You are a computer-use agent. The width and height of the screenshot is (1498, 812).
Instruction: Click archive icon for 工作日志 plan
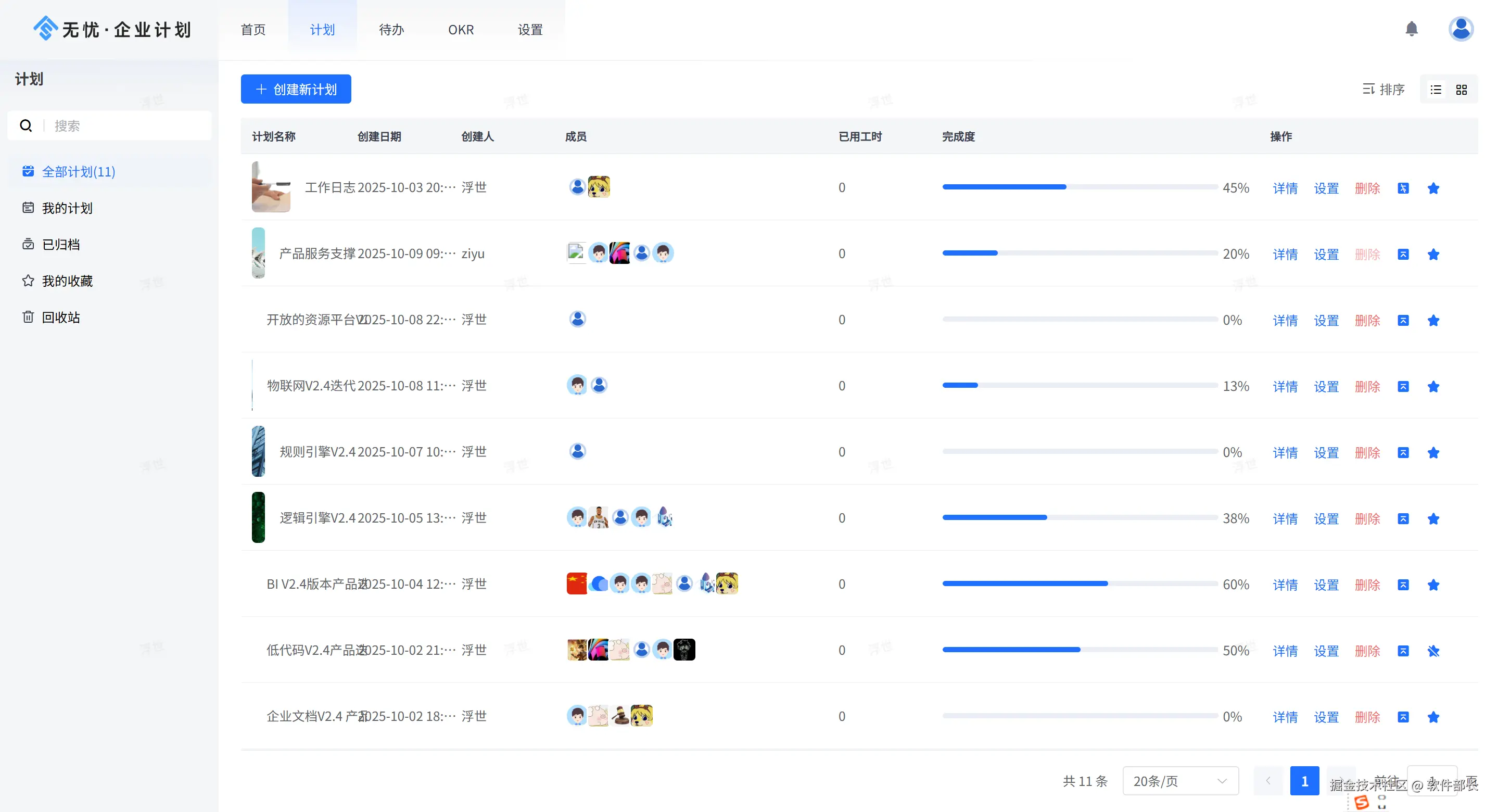pyautogui.click(x=1403, y=188)
